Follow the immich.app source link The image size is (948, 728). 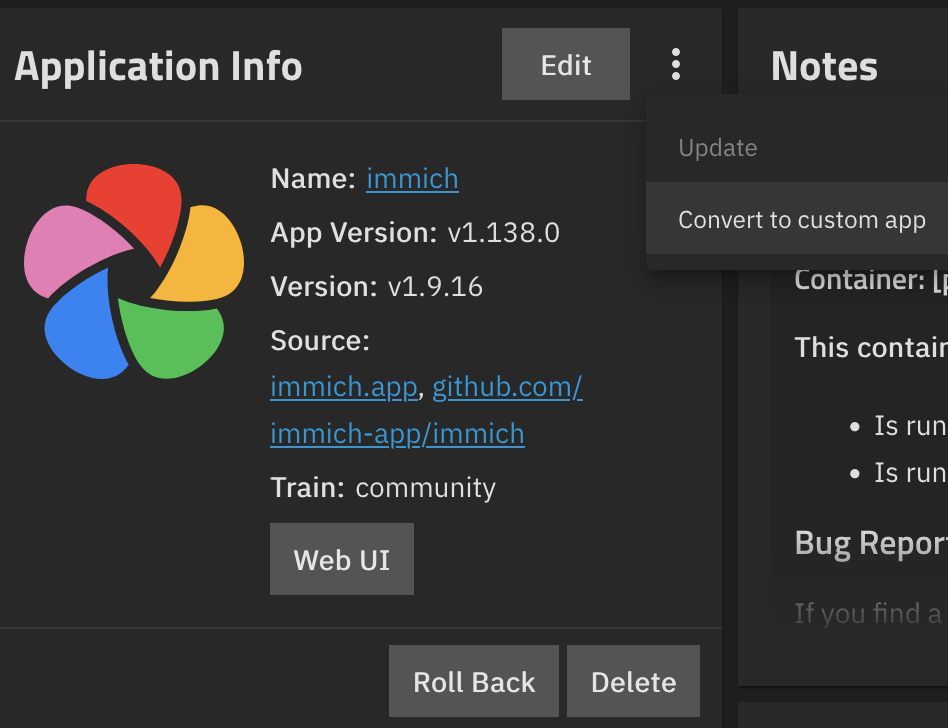point(343,387)
